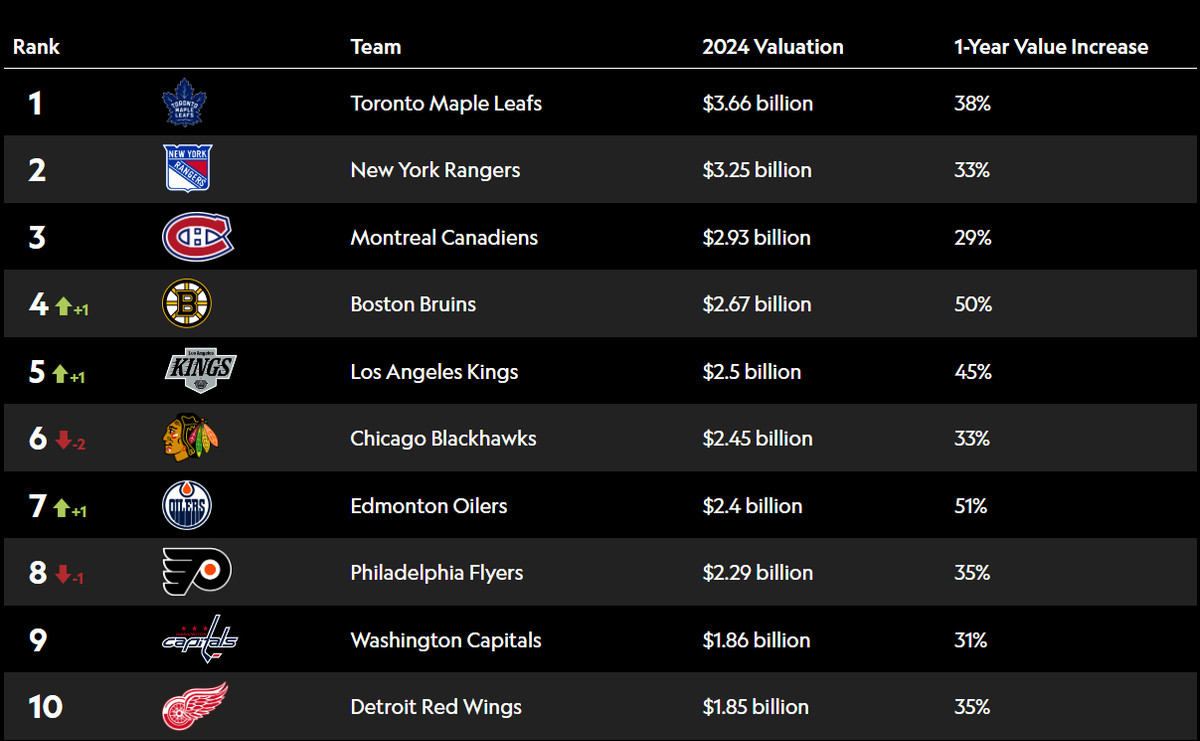
Task: Sort by the Team column header
Action: 376,47
